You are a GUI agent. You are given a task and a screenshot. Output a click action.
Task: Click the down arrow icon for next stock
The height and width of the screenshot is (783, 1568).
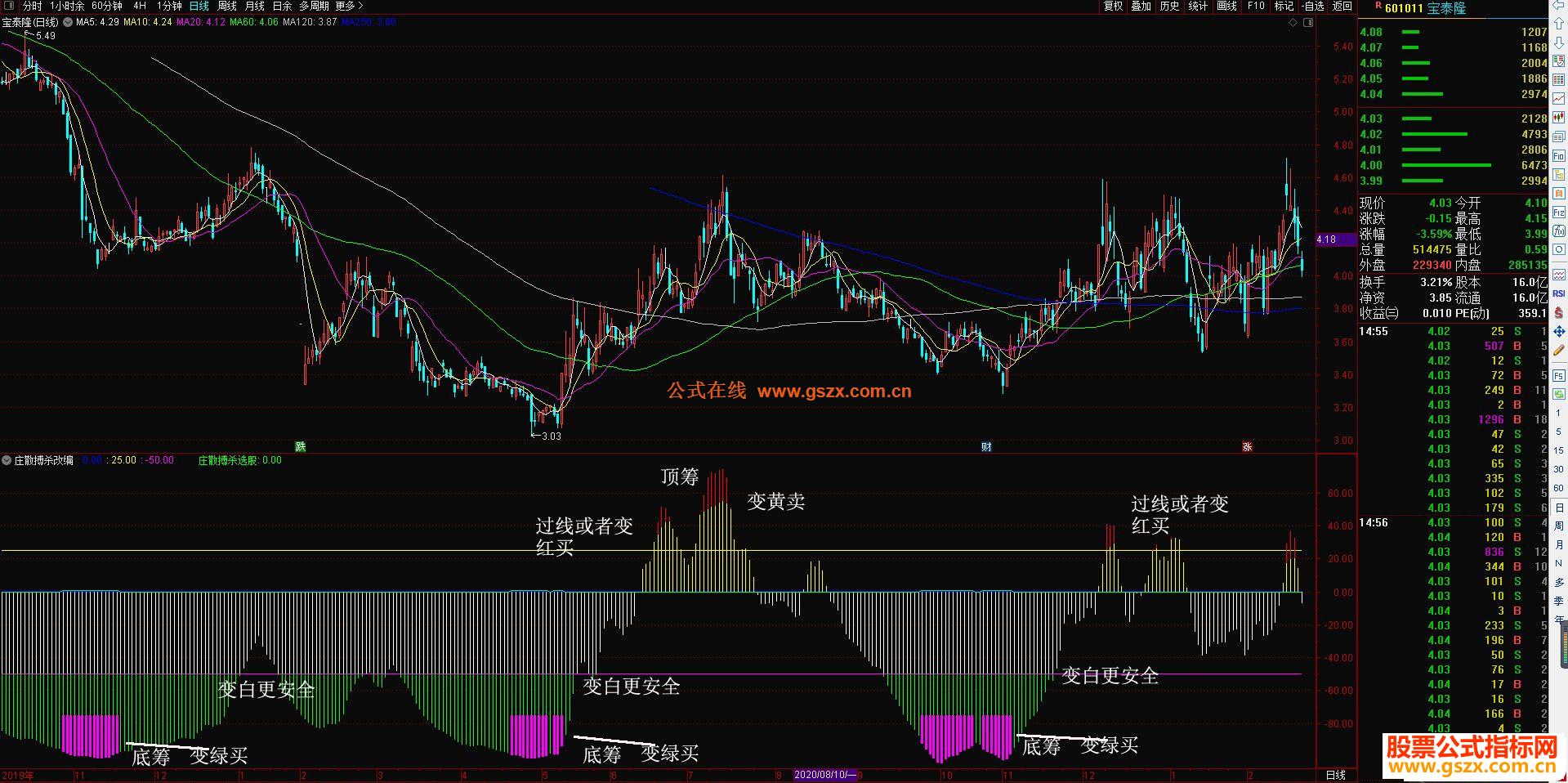pos(1559,43)
